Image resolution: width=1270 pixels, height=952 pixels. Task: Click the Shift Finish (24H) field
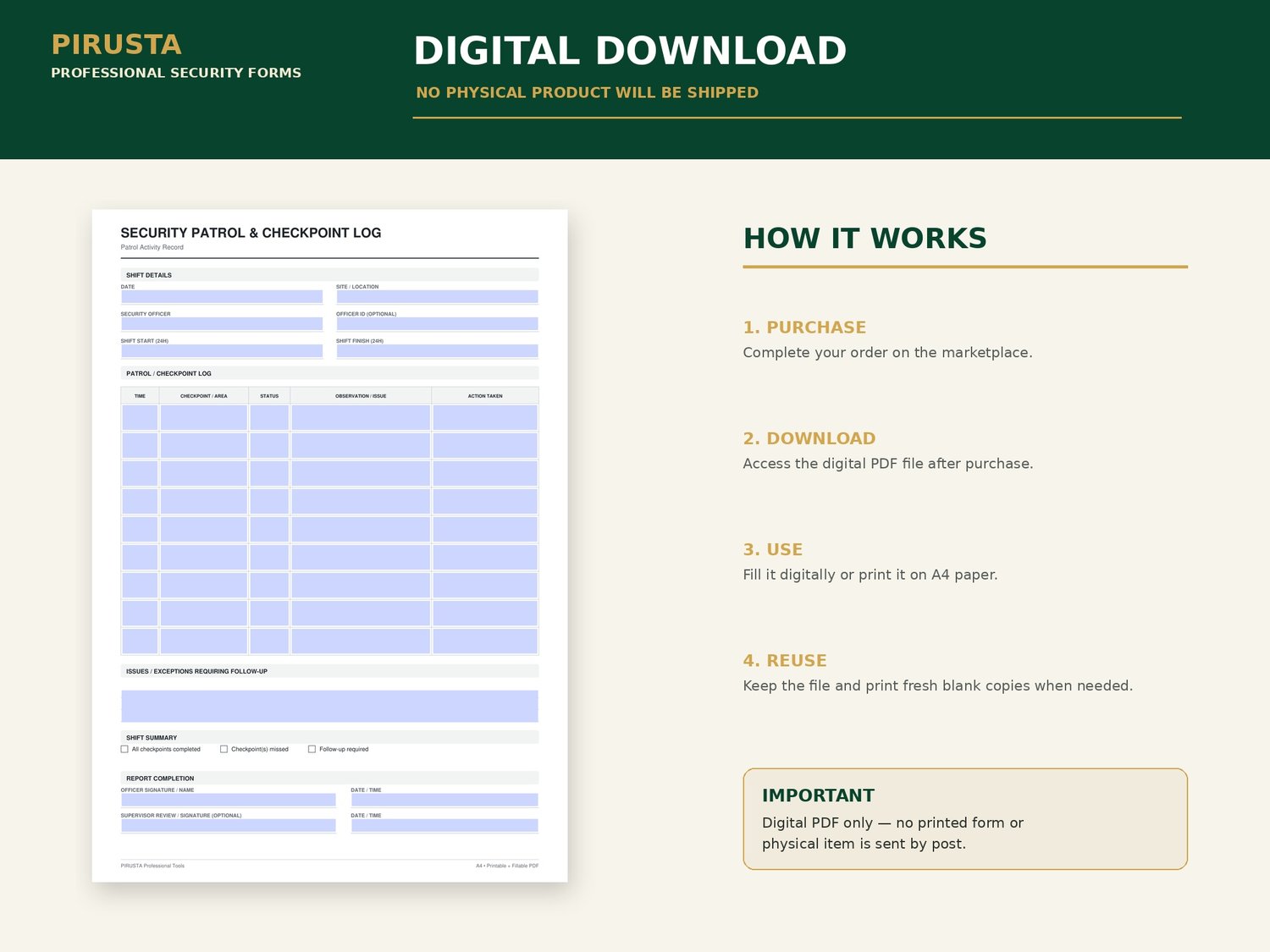[437, 351]
